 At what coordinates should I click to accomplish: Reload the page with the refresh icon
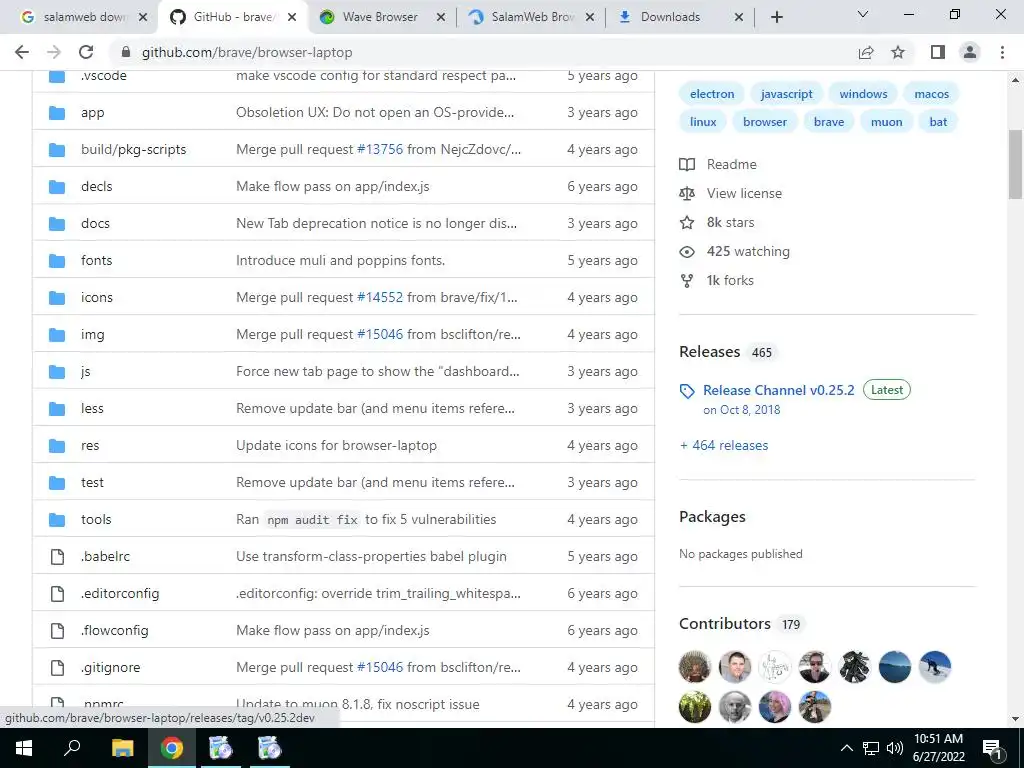[x=86, y=52]
